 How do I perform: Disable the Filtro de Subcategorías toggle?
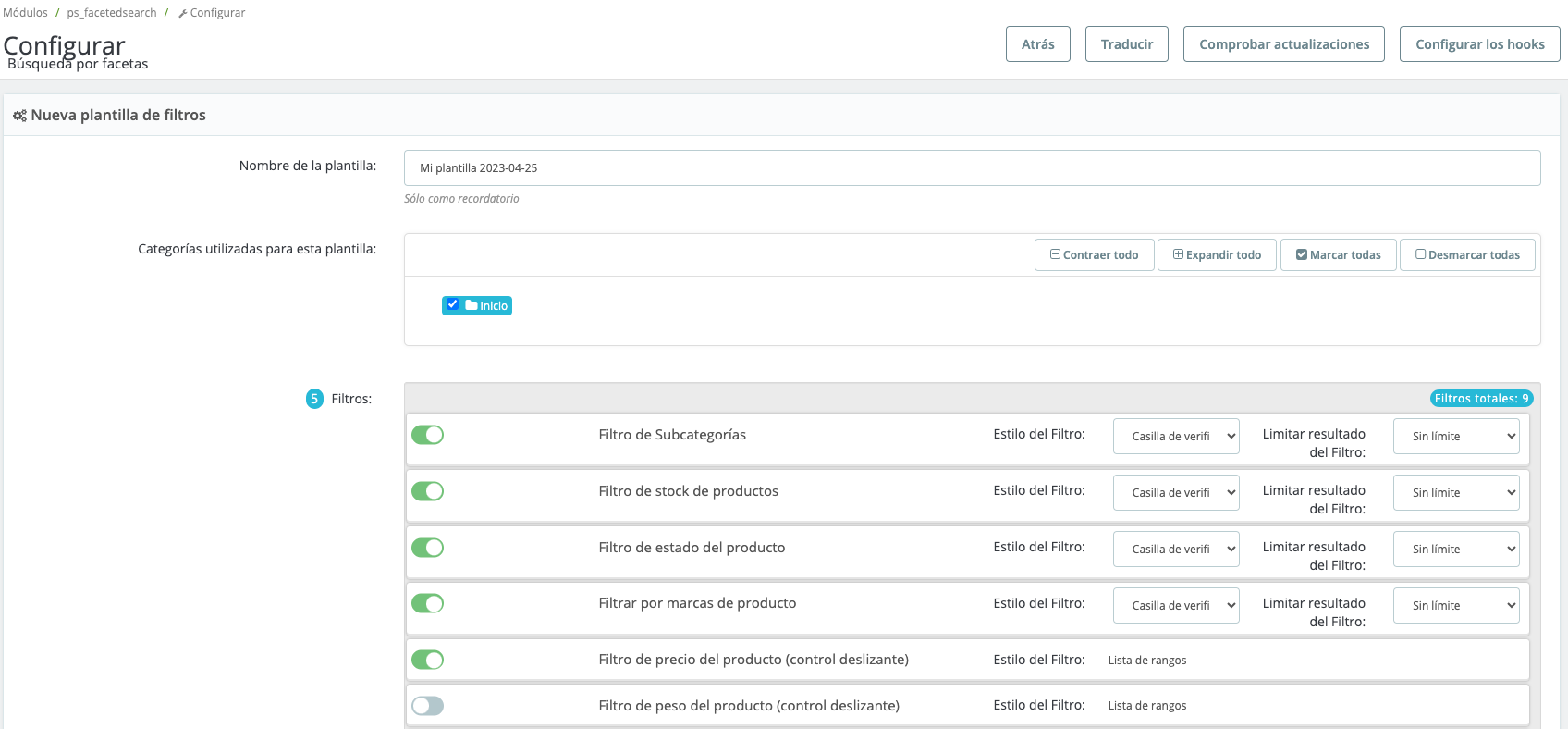[x=427, y=435]
